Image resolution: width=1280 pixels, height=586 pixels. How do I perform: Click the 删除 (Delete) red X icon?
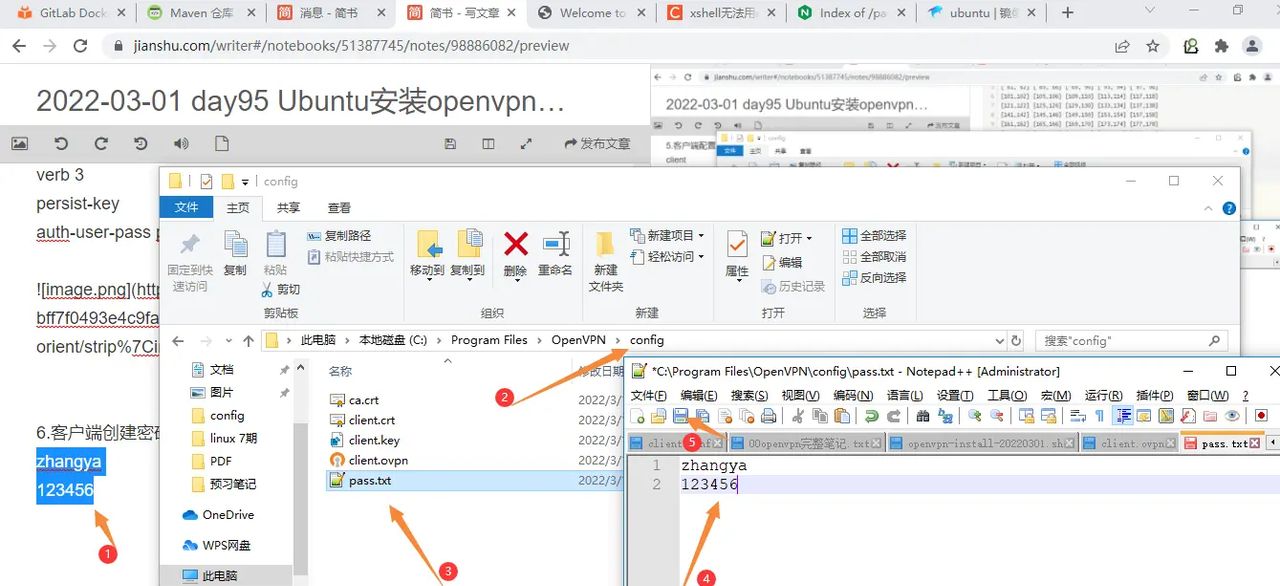click(516, 245)
